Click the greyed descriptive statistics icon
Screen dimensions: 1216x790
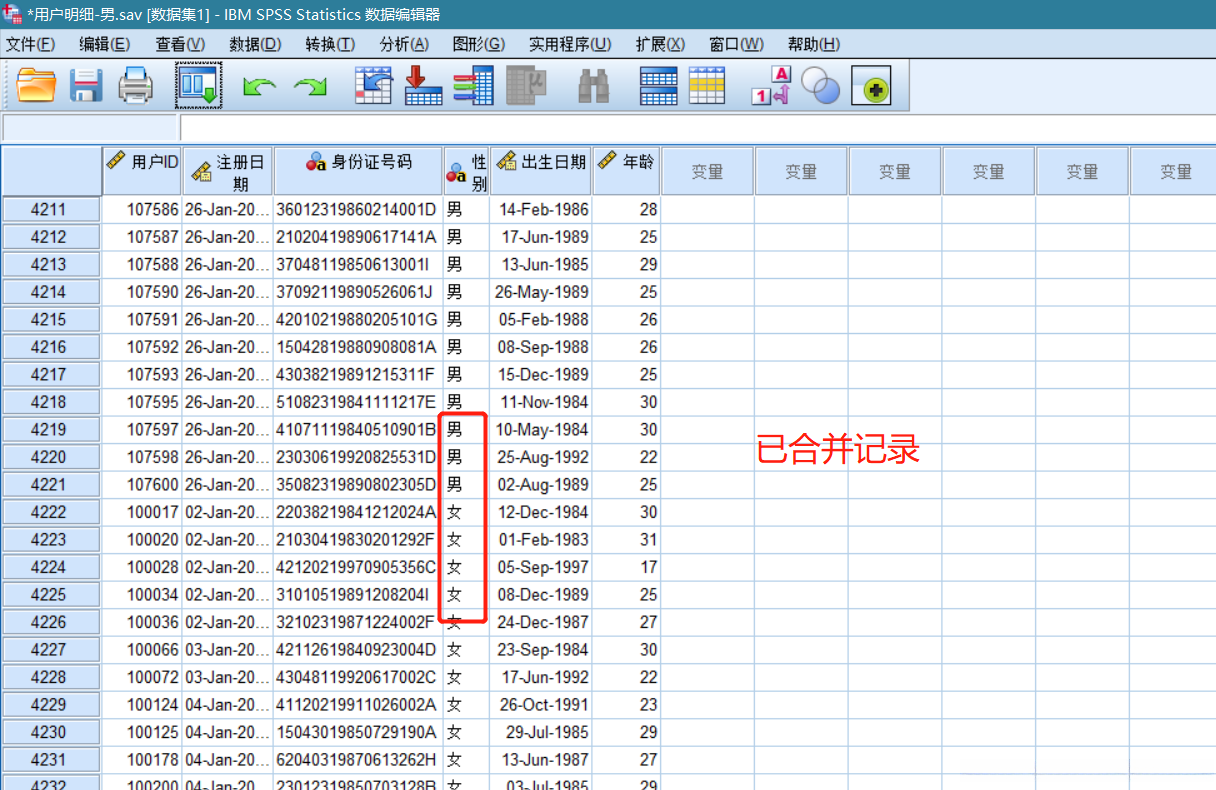click(x=526, y=86)
